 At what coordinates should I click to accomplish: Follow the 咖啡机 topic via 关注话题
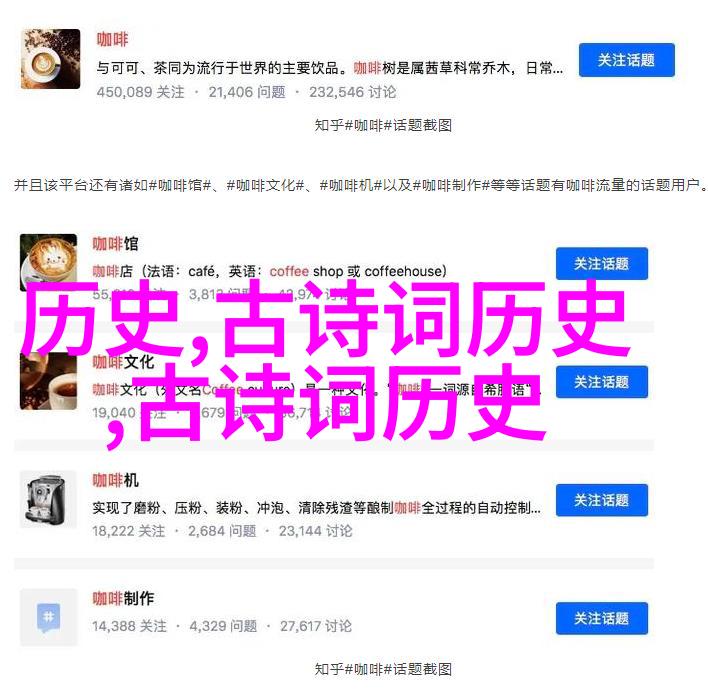pos(602,500)
